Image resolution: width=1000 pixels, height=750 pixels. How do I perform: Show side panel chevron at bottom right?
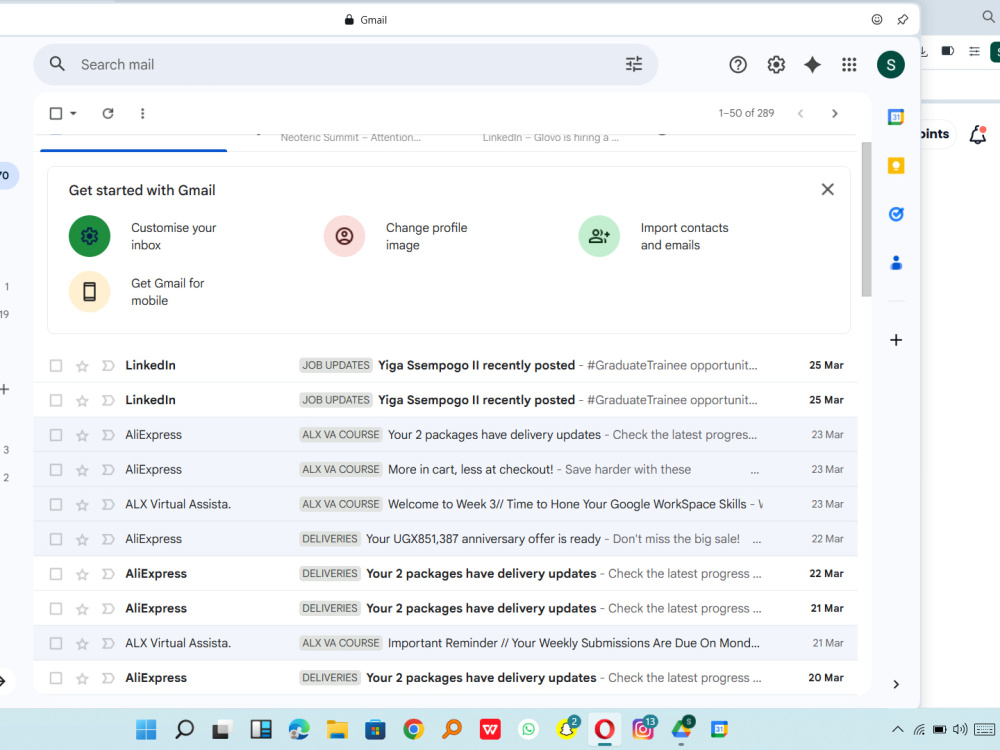(896, 684)
